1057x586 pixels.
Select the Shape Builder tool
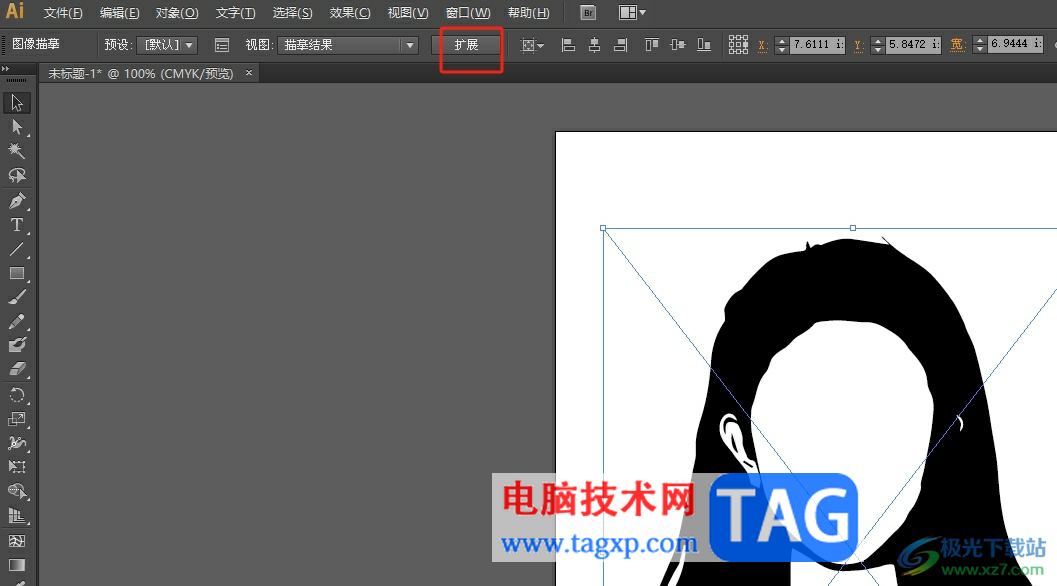(x=17, y=492)
